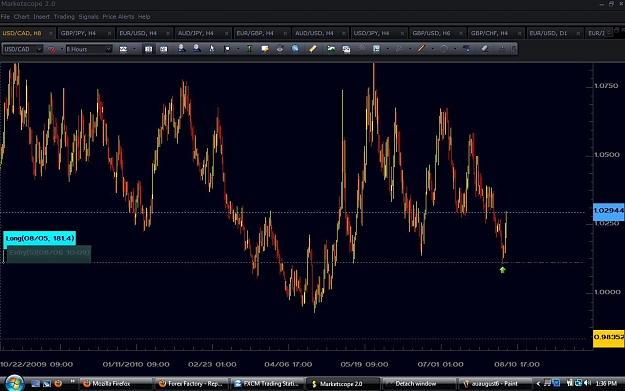
Task: Click the orange note label toolbar icon
Action: 265,49
